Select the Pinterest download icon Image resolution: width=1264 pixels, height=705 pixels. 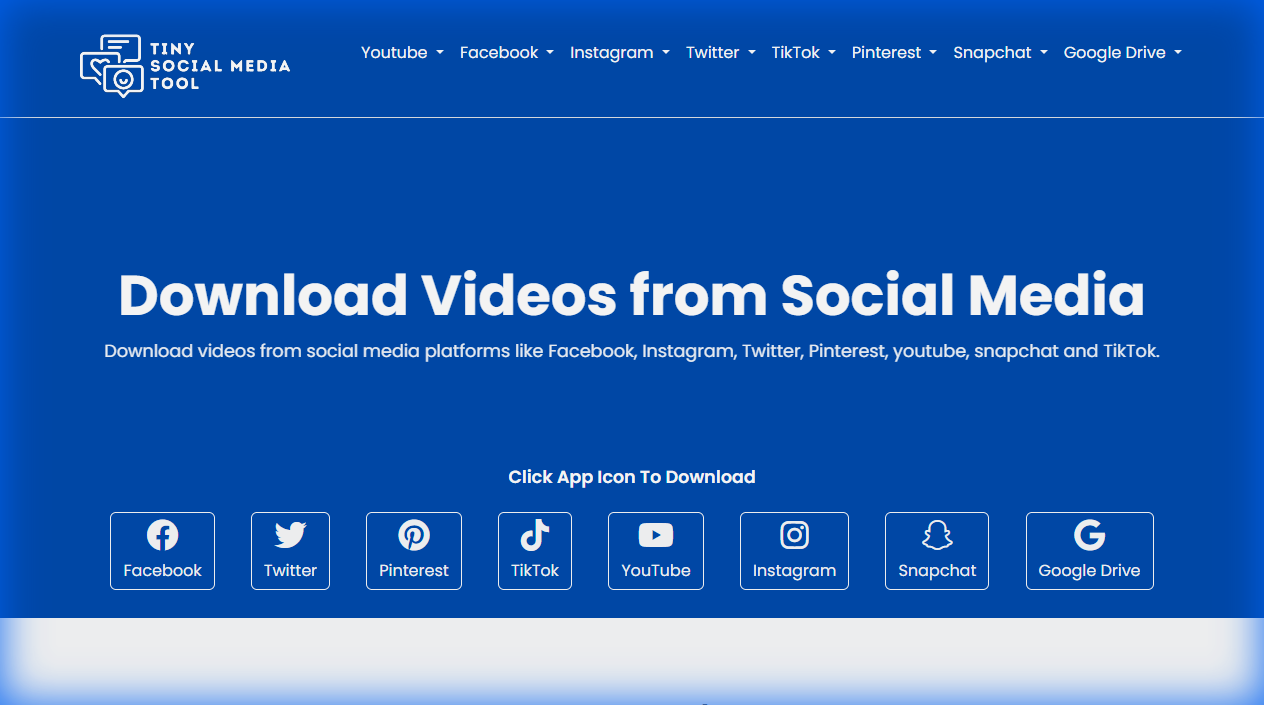click(413, 535)
